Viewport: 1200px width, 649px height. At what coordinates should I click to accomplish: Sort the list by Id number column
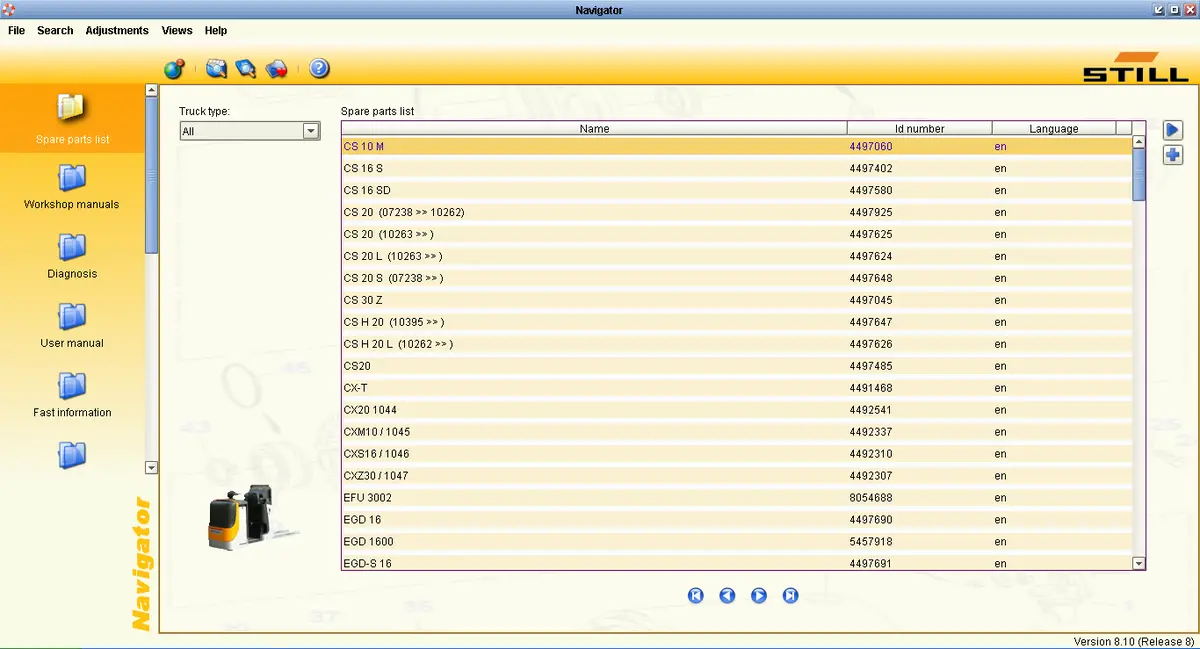[x=919, y=128]
